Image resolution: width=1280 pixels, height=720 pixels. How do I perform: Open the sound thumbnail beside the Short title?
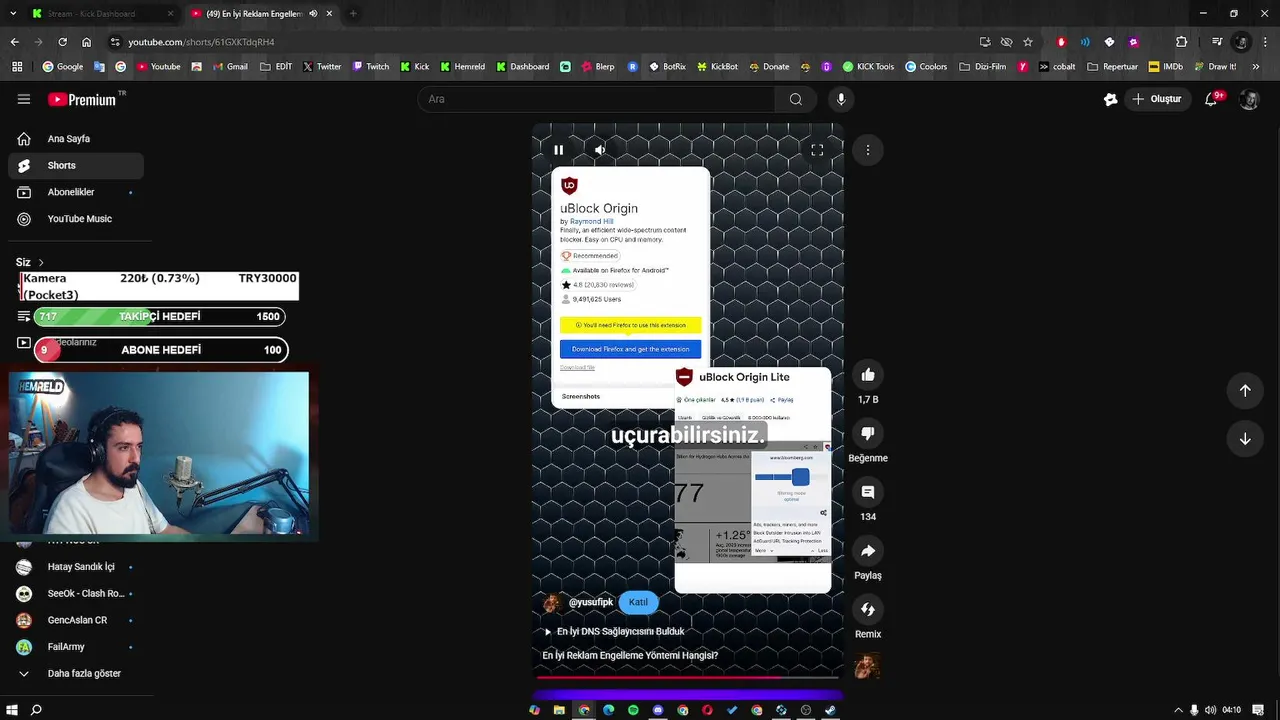point(867,665)
